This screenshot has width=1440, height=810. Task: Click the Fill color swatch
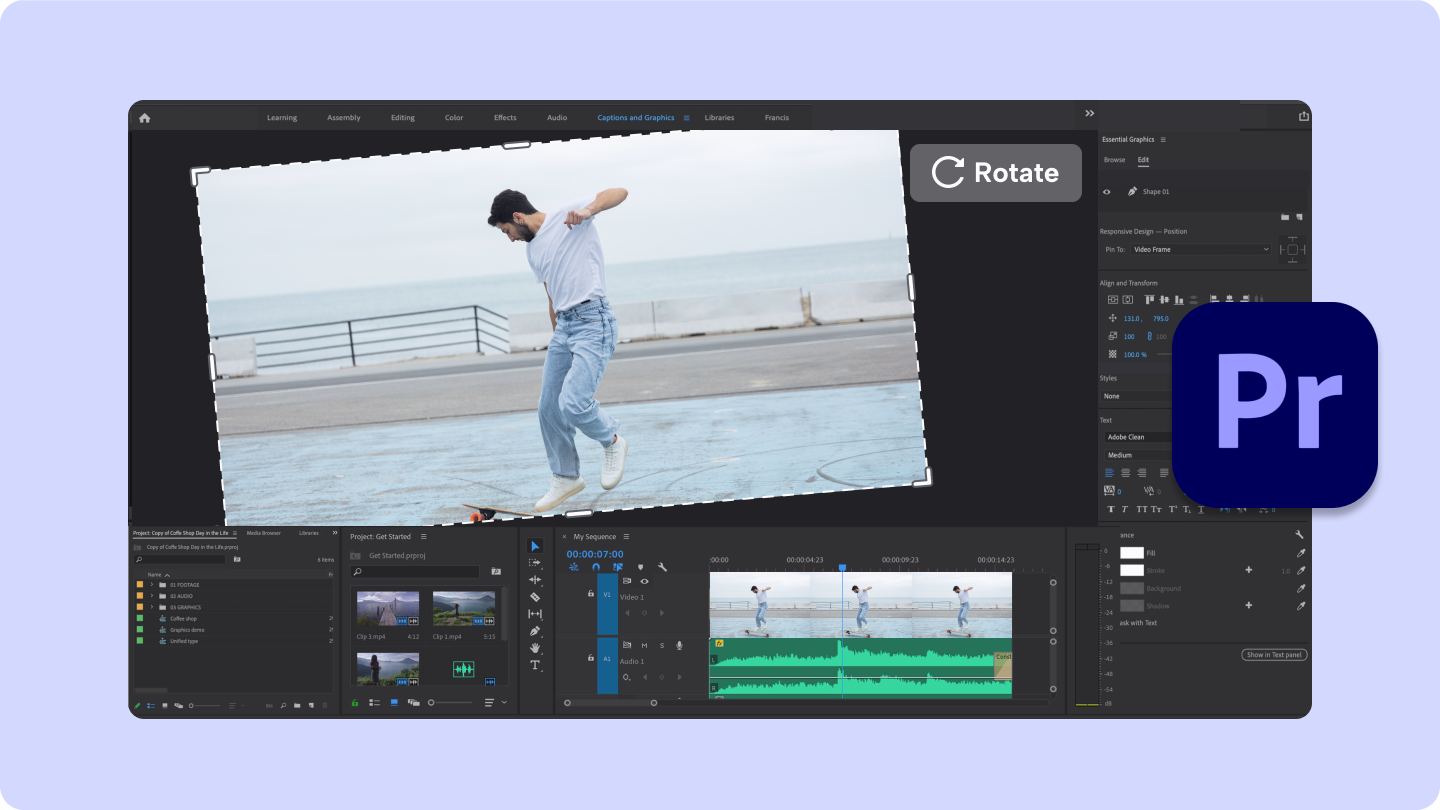1131,553
